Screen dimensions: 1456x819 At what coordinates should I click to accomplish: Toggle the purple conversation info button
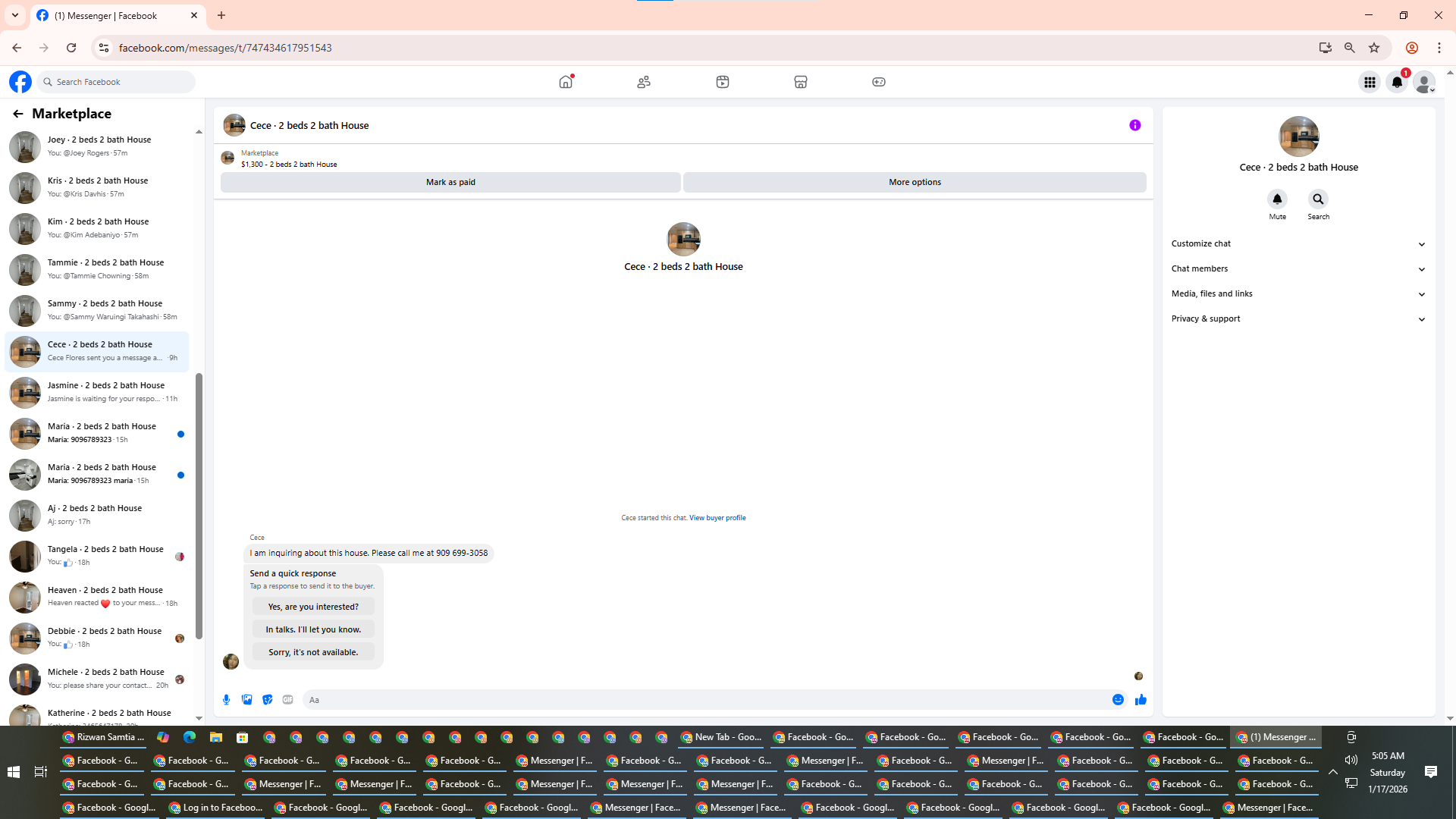point(1134,125)
